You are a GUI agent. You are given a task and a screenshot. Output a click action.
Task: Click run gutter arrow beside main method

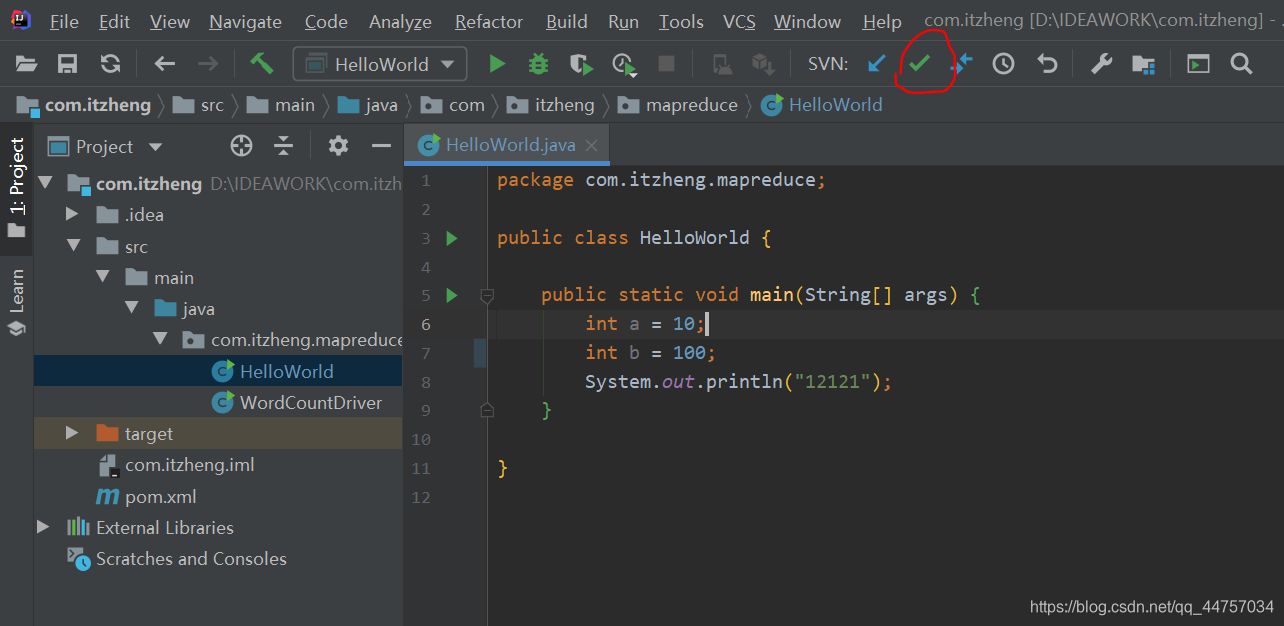[x=452, y=295]
